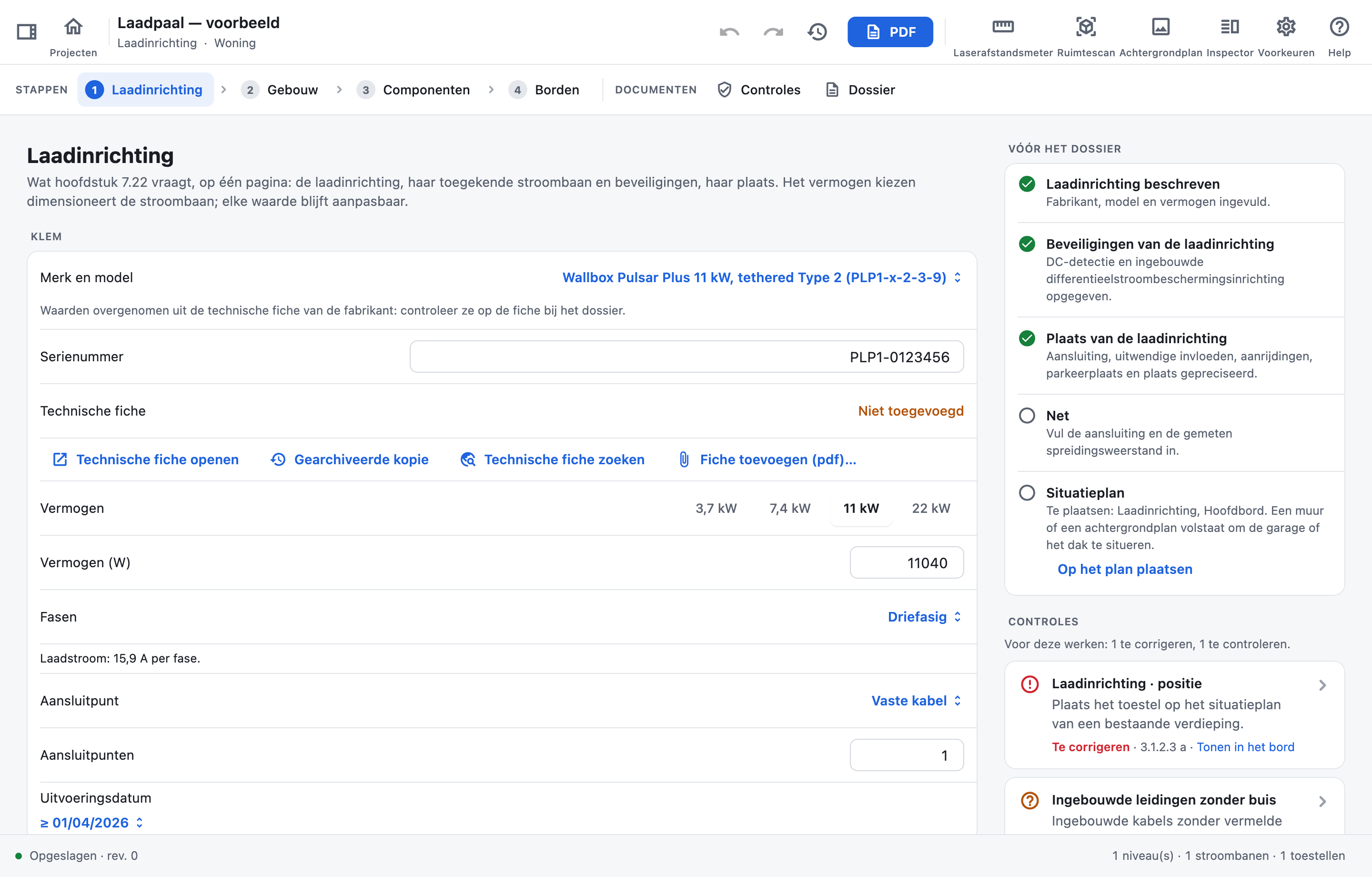Click the Net checklist circle
The height and width of the screenshot is (877, 1372).
1027,416
